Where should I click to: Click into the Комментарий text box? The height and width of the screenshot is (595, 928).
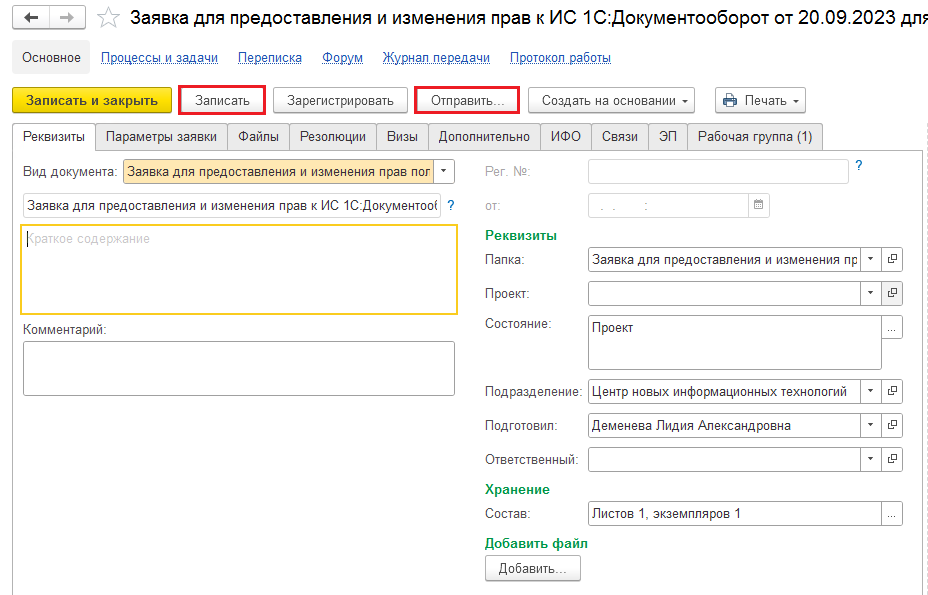239,368
